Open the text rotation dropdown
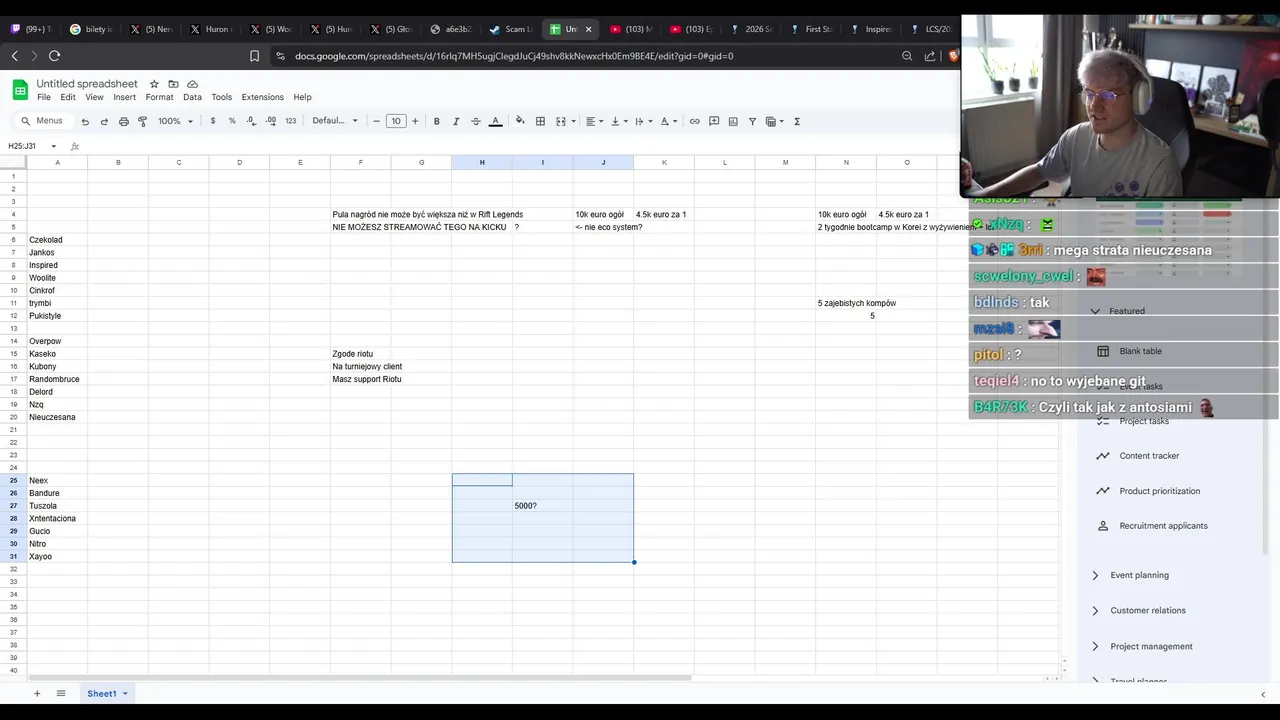1280x720 pixels. (x=667, y=121)
